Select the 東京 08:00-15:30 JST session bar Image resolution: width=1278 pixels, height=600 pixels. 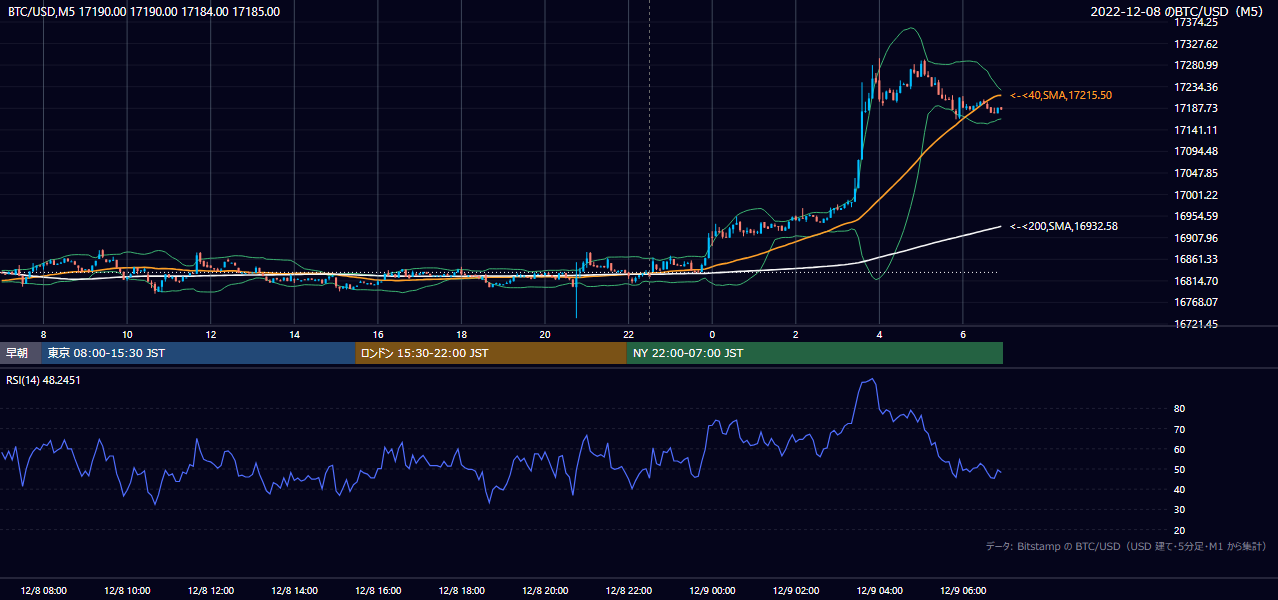pos(198,353)
